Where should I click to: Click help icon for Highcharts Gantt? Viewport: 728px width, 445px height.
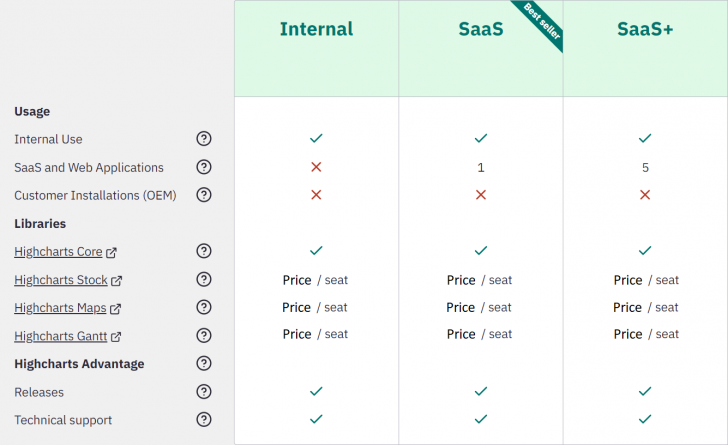point(204,335)
